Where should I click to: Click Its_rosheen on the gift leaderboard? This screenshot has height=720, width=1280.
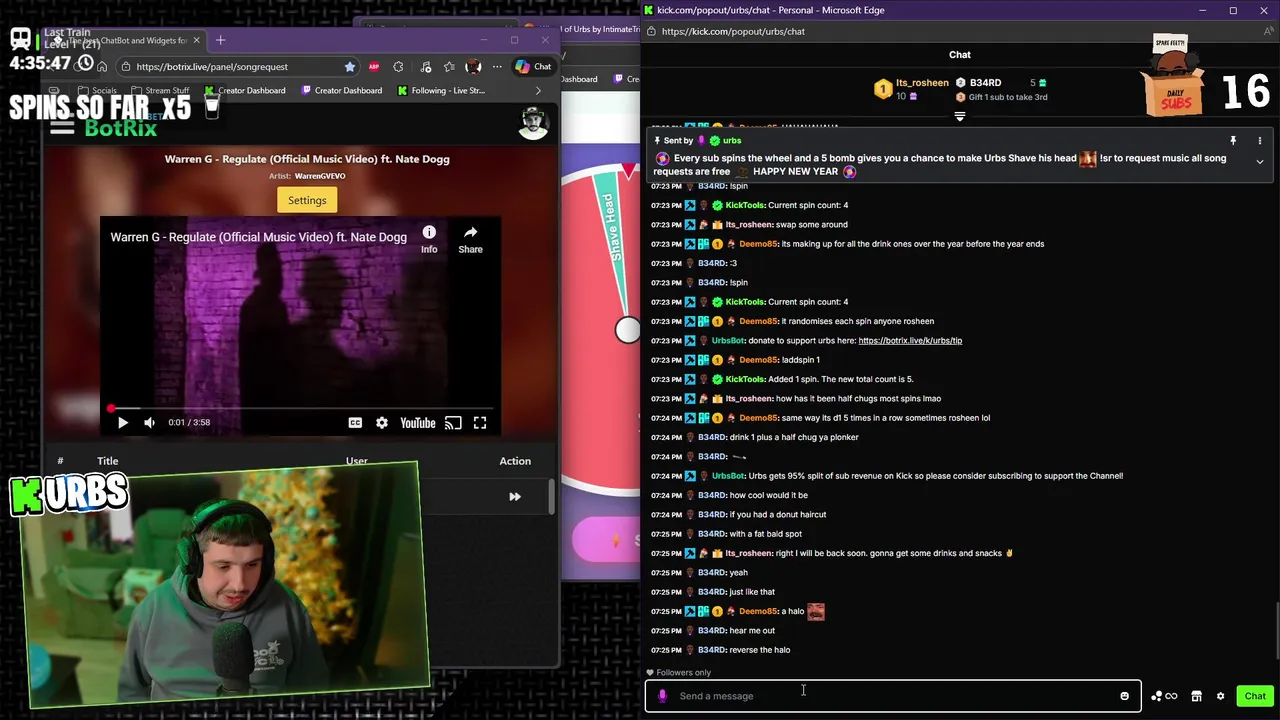pyautogui.click(x=922, y=83)
